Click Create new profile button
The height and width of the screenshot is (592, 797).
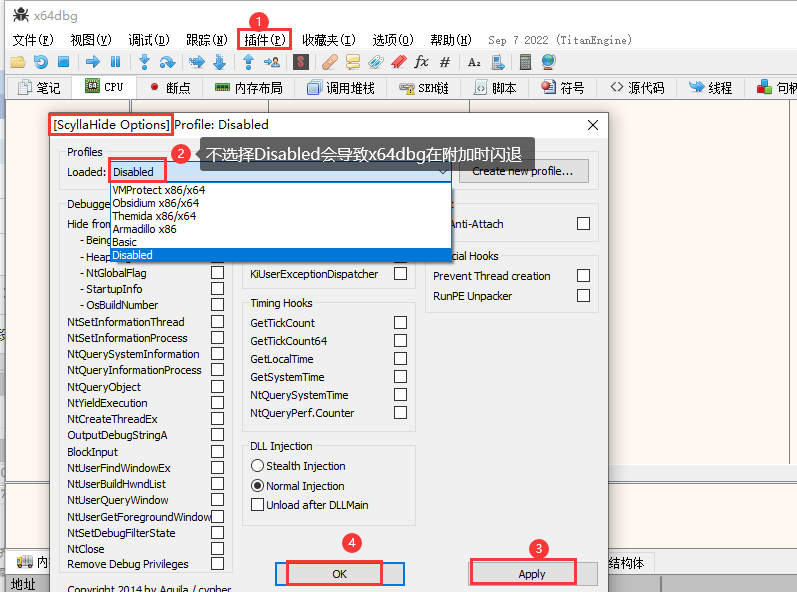pos(523,171)
